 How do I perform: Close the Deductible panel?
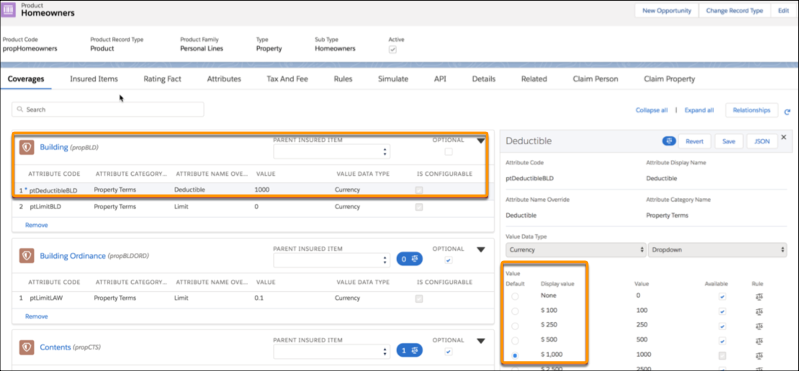tap(784, 137)
